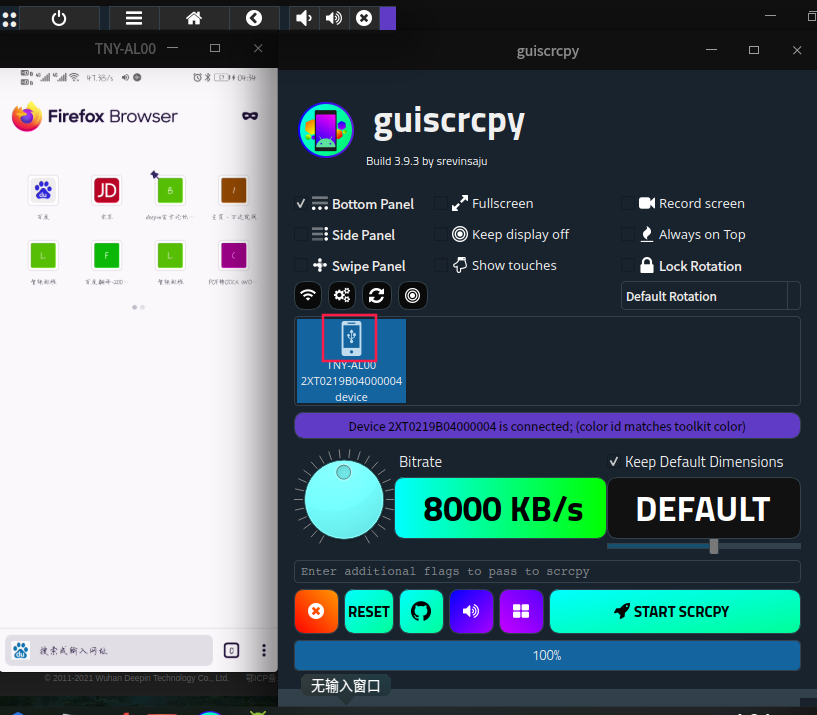Tap the back arrow button in panel bar

coord(254,18)
